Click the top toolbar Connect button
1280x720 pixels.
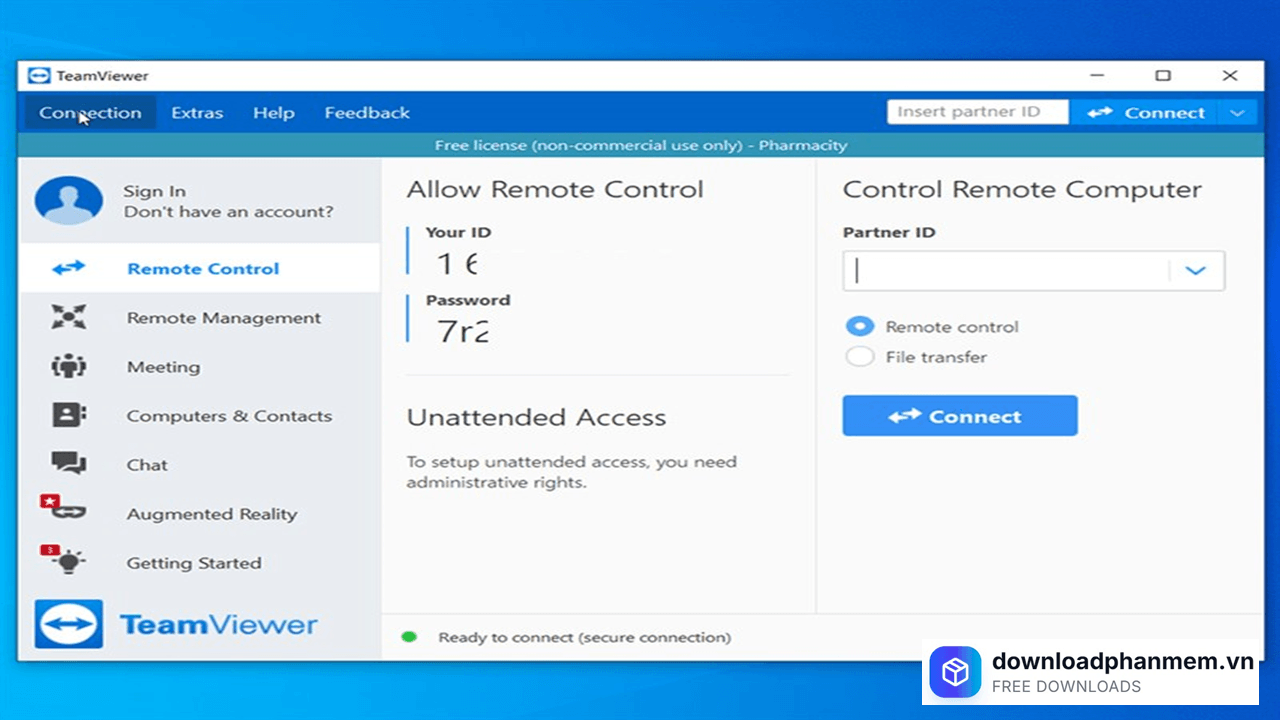click(x=1146, y=113)
